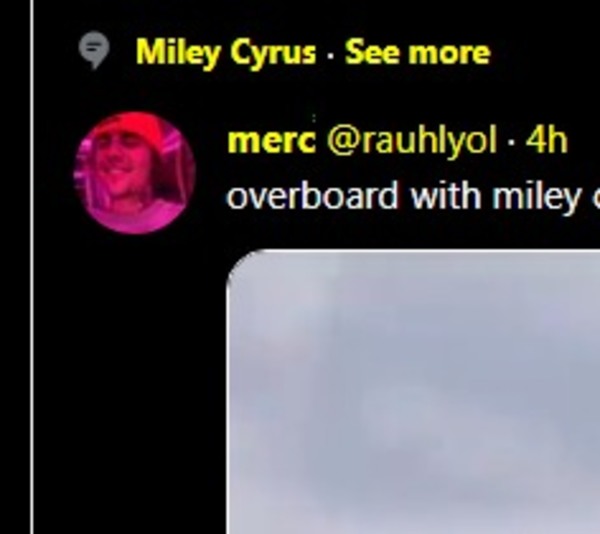
Task: Open the tweet's attached image thumbnail
Action: [x=413, y=392]
